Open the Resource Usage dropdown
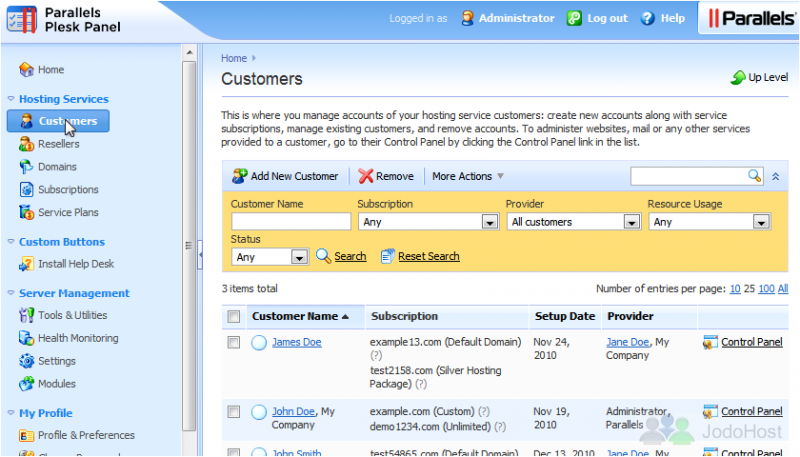Image resolution: width=800 pixels, height=457 pixels. coord(710,222)
